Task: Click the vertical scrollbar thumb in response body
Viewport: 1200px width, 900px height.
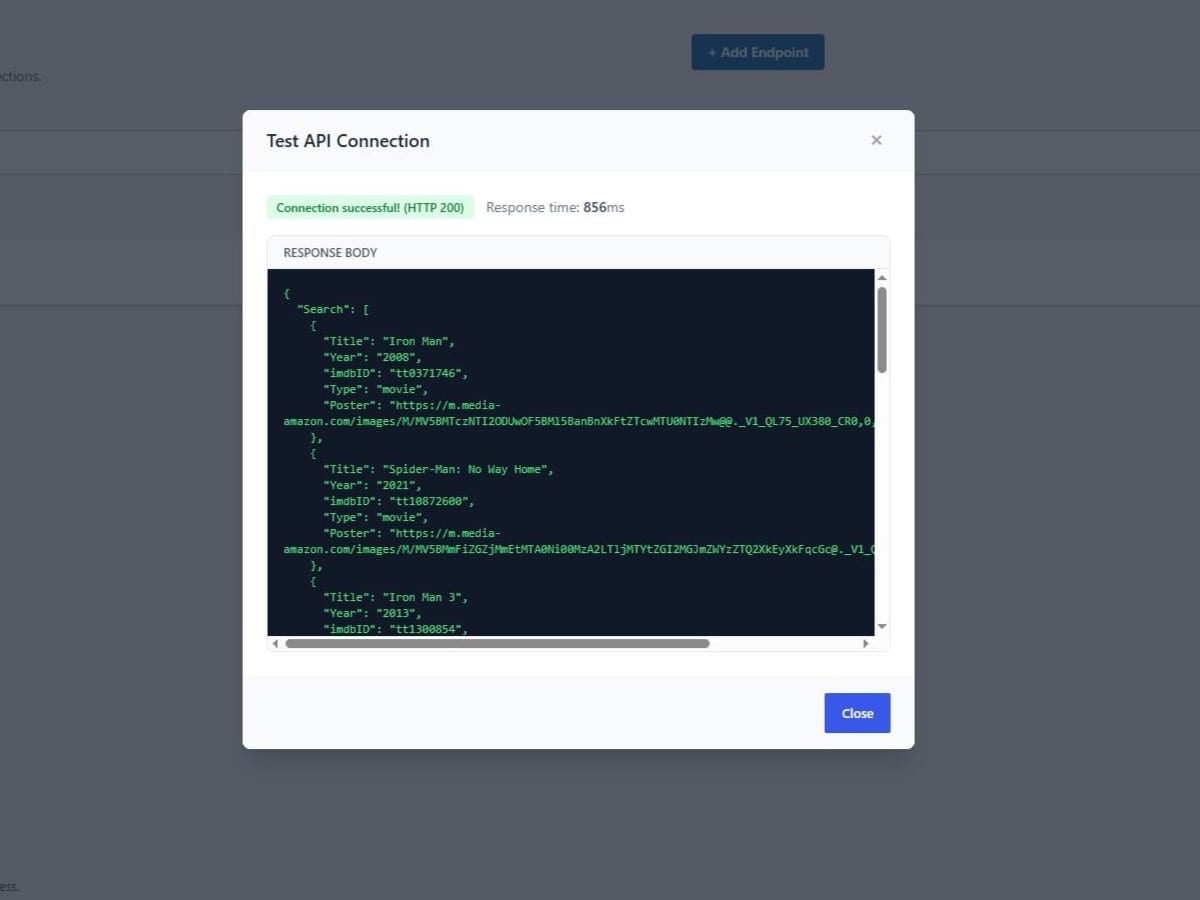Action: click(882, 330)
